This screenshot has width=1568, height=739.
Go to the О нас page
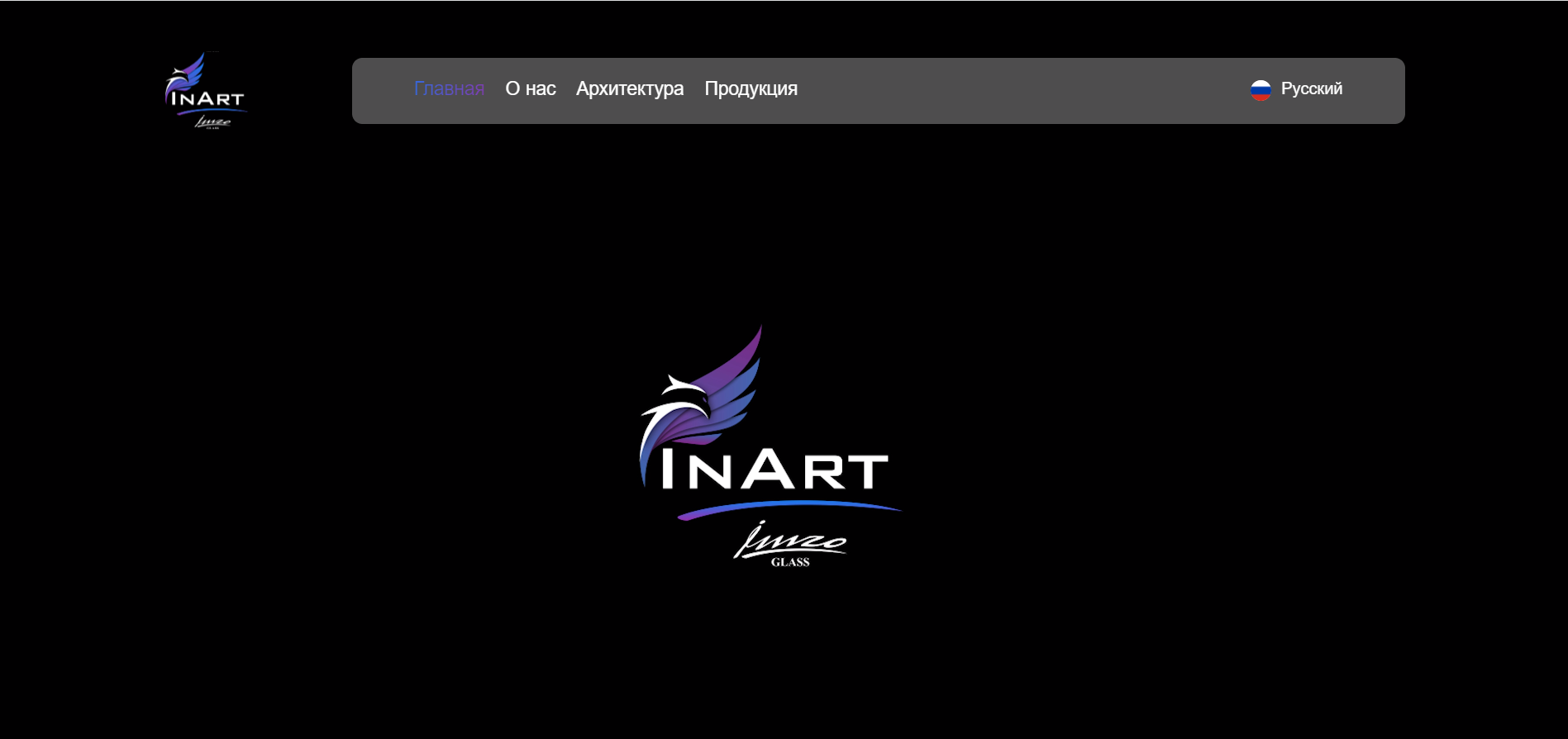coord(531,88)
